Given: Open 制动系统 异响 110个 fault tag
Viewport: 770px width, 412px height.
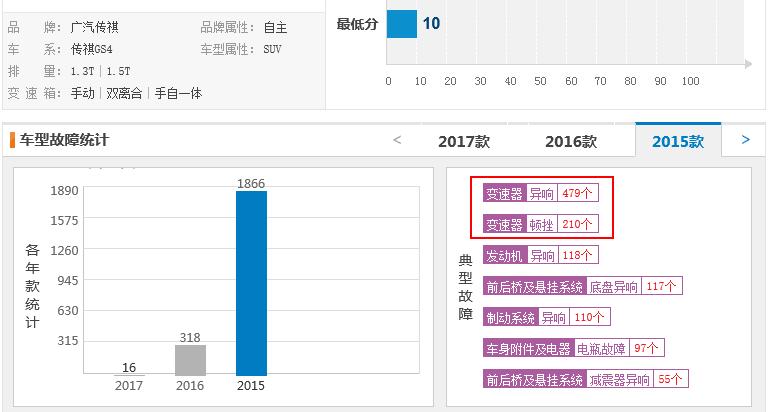Looking at the screenshot, I should click(x=547, y=317).
